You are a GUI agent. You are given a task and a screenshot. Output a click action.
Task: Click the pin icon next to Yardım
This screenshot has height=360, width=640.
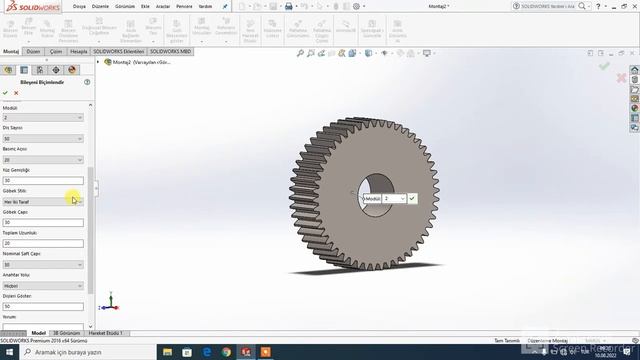pos(224,7)
